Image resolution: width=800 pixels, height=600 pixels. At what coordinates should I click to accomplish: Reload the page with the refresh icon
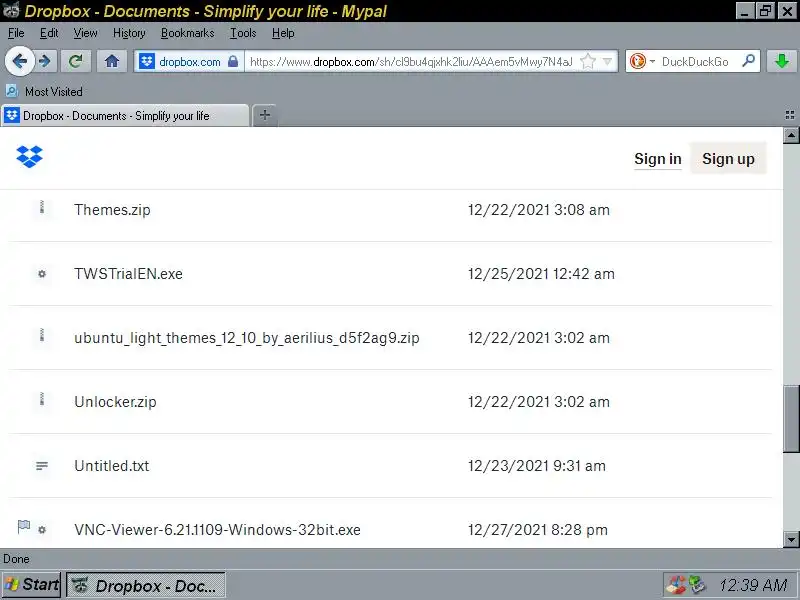(76, 62)
